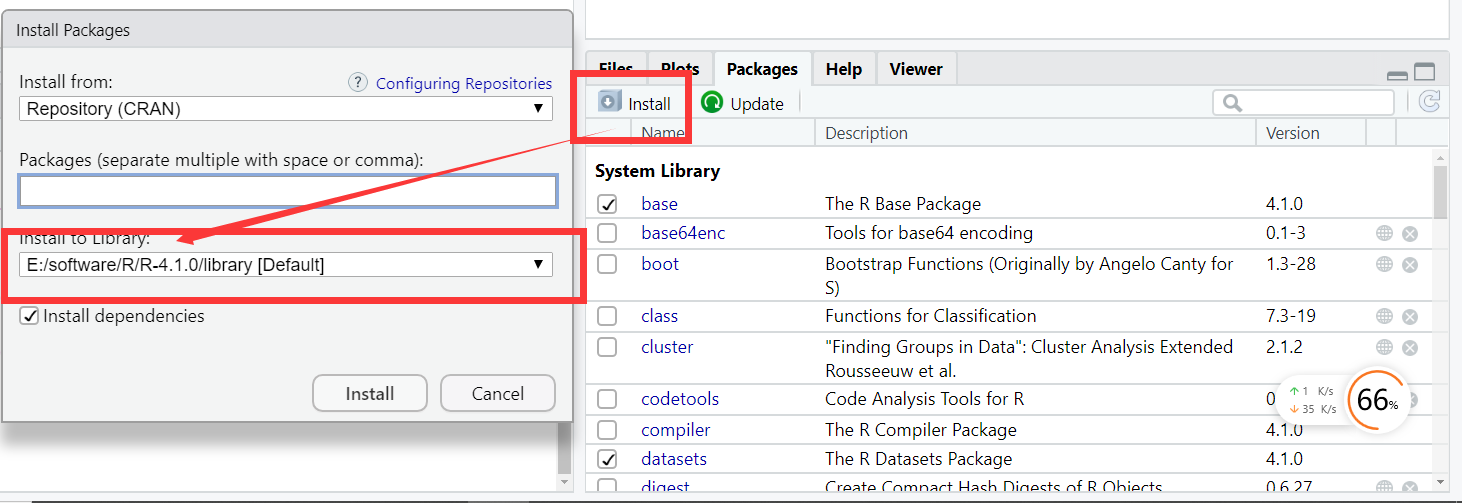Image resolution: width=1462 pixels, height=503 pixels.
Task: Open web documentation globe for base64enc
Action: point(1384,233)
